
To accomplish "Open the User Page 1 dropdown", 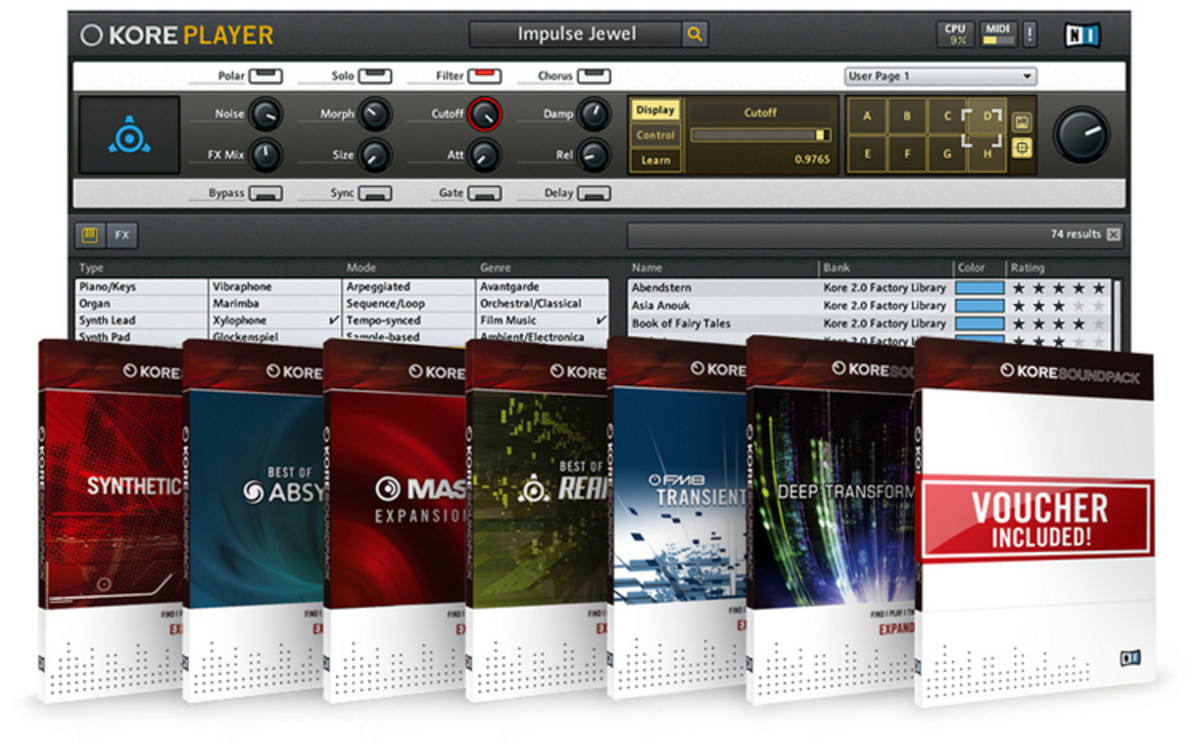I will 940,77.
